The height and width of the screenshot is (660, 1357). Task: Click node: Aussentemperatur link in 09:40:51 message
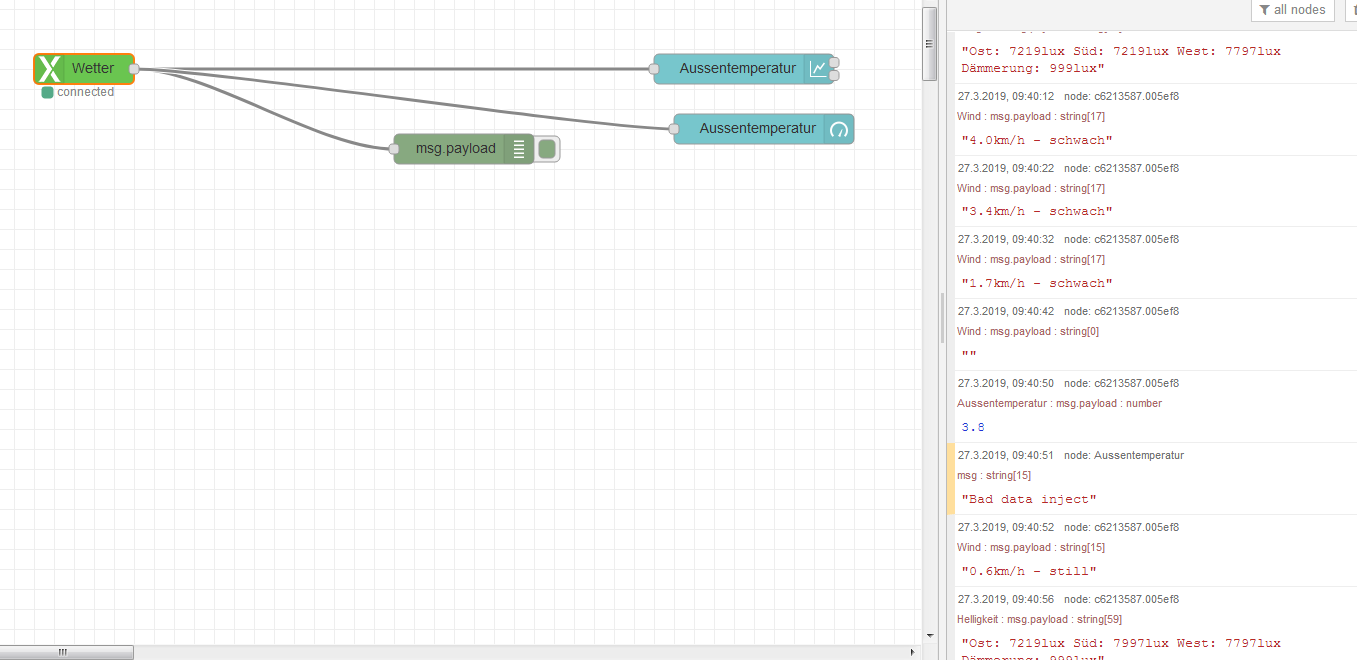(x=1124, y=456)
